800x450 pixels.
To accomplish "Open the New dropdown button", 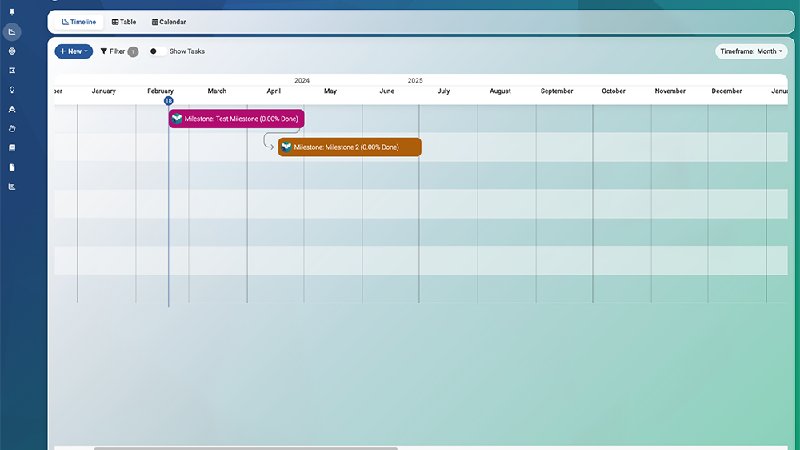I will pos(73,52).
